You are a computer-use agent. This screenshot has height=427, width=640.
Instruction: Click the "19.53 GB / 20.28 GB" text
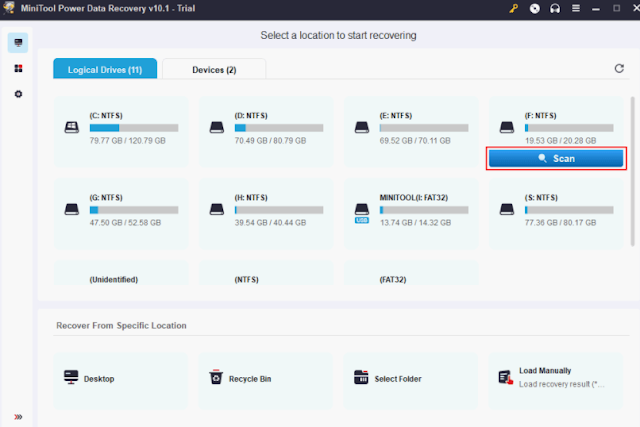click(560, 140)
